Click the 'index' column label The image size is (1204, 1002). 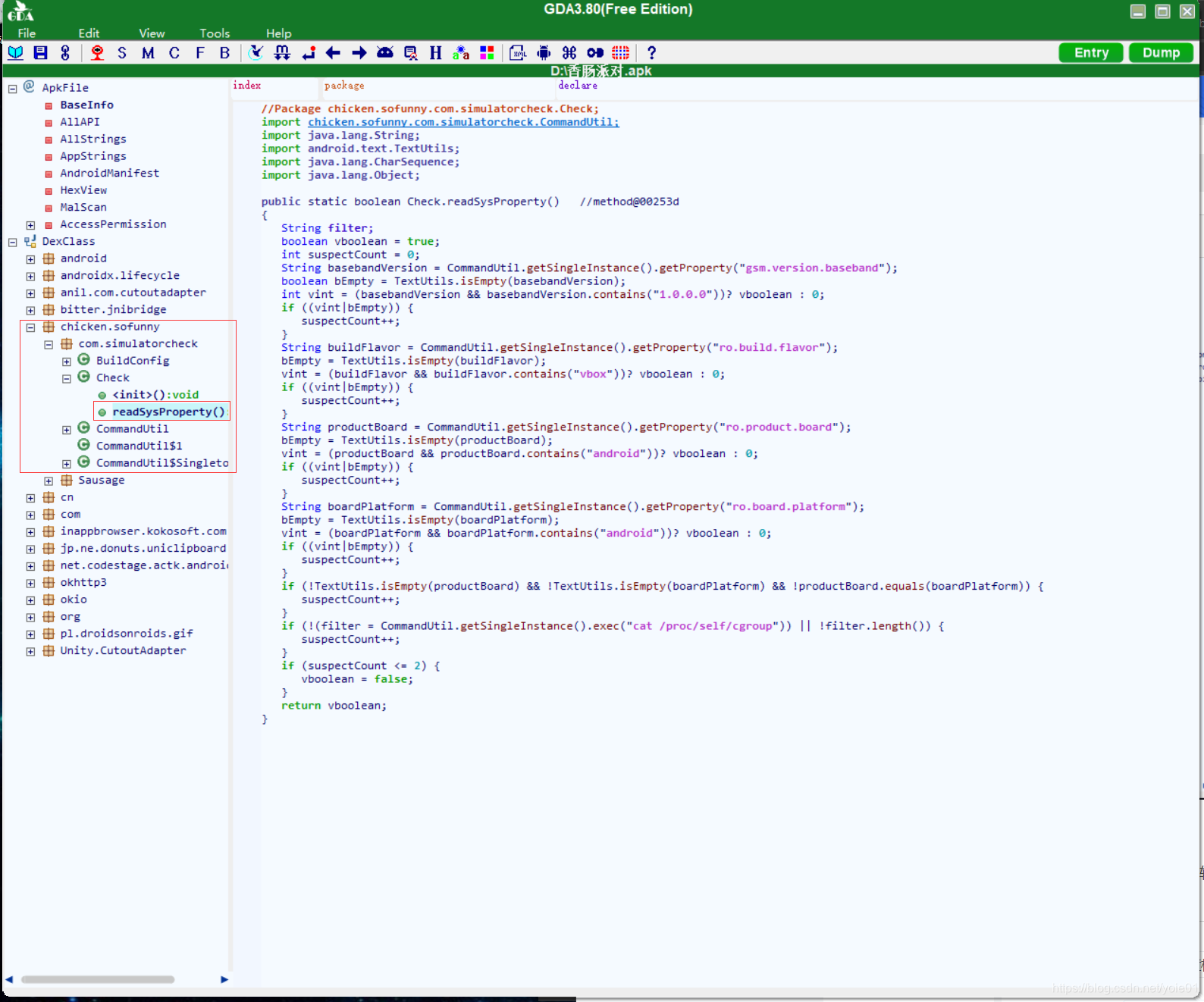(247, 86)
